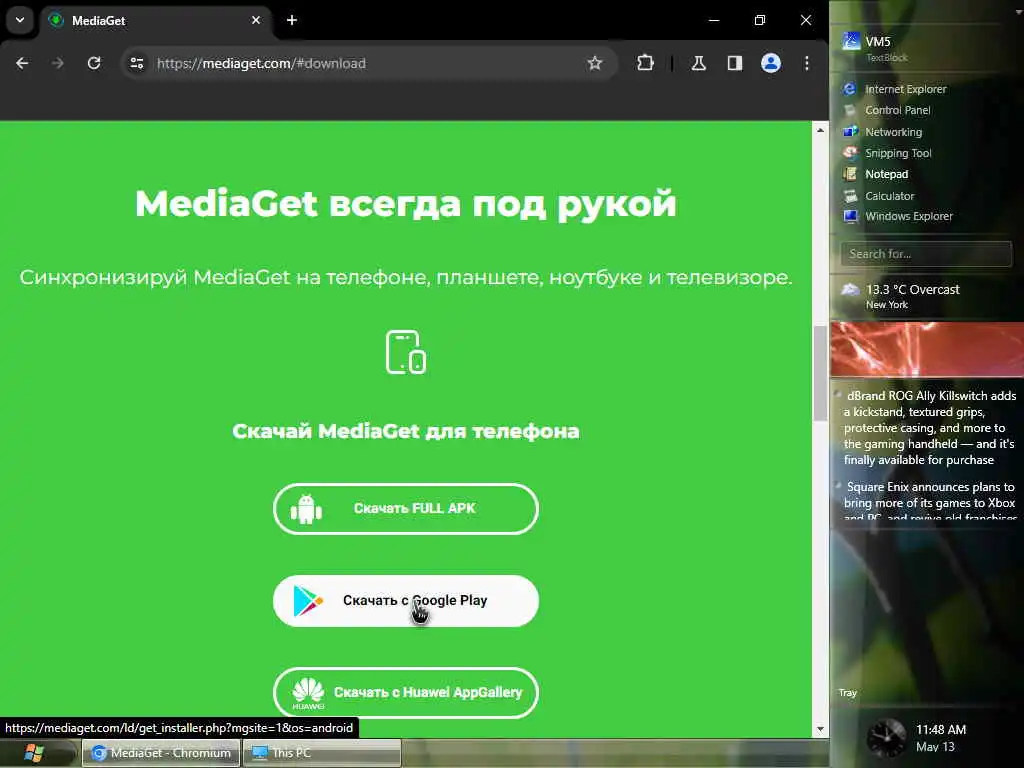
Task: Click the Google Play logo icon
Action: tap(308, 601)
